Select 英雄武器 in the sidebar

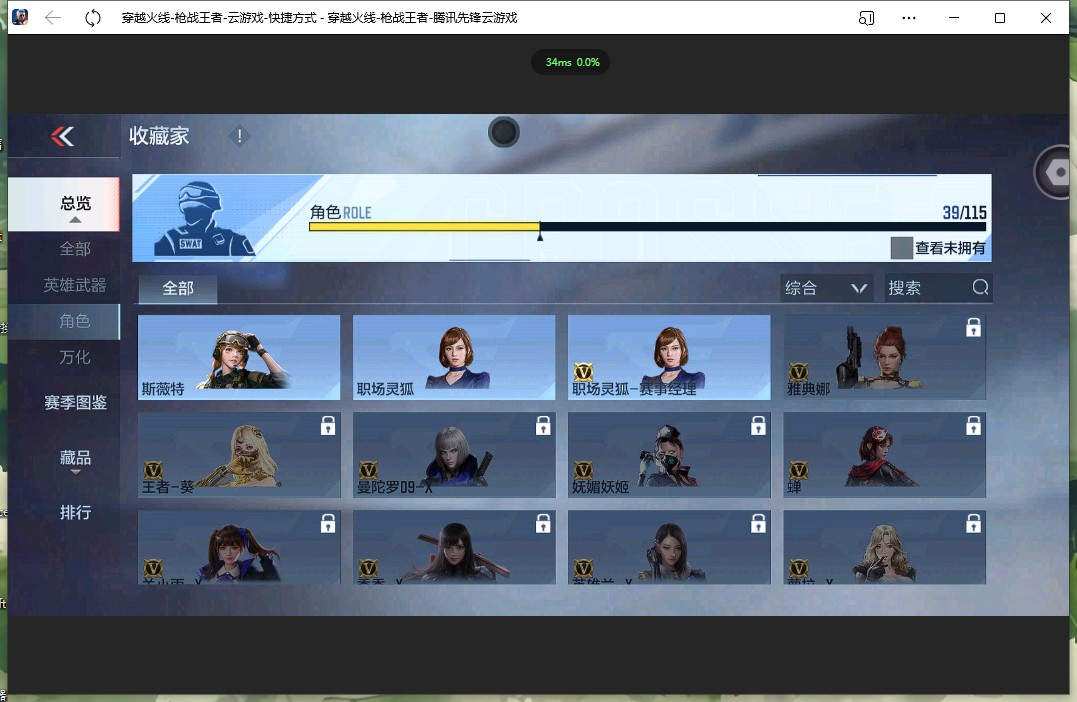pos(75,285)
